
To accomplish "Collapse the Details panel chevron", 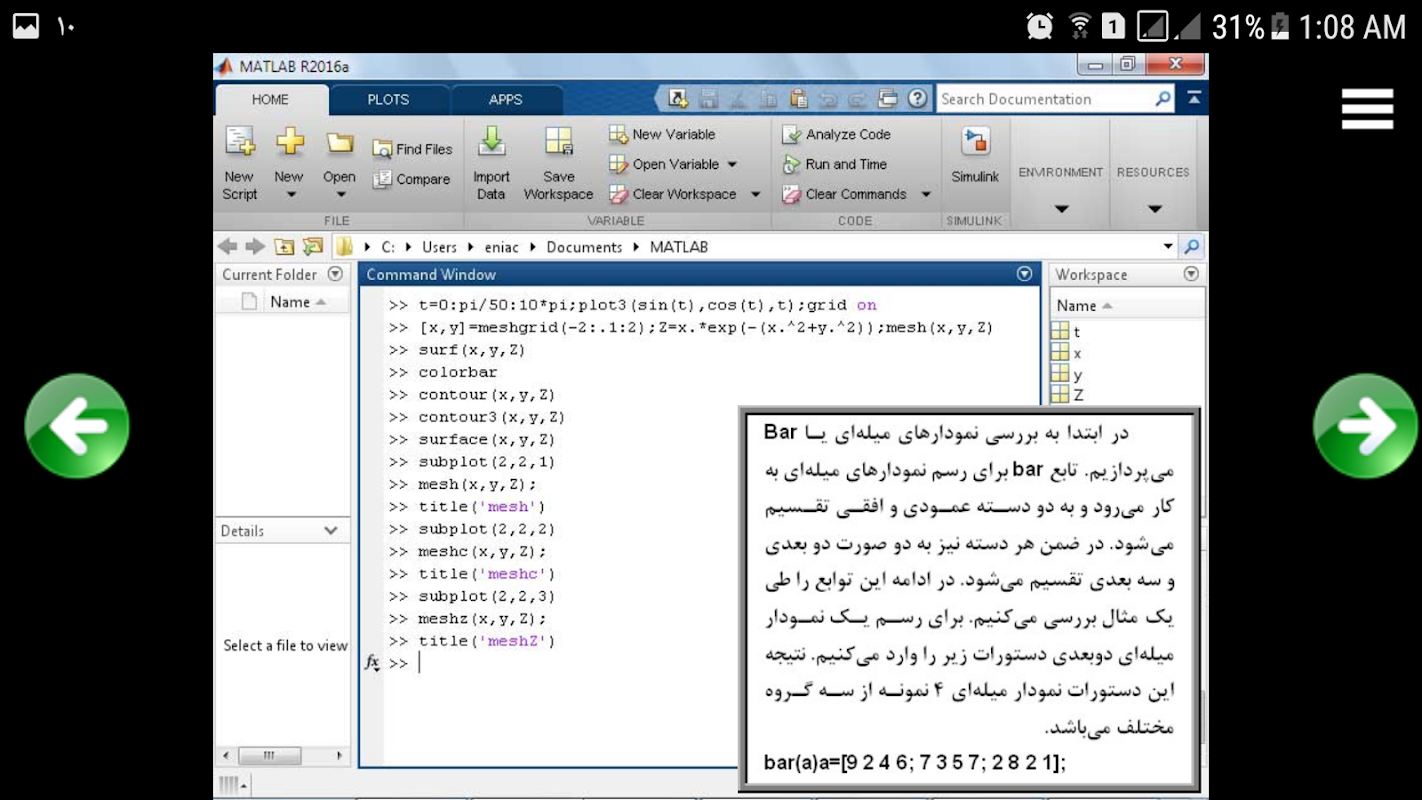I will 331,531.
